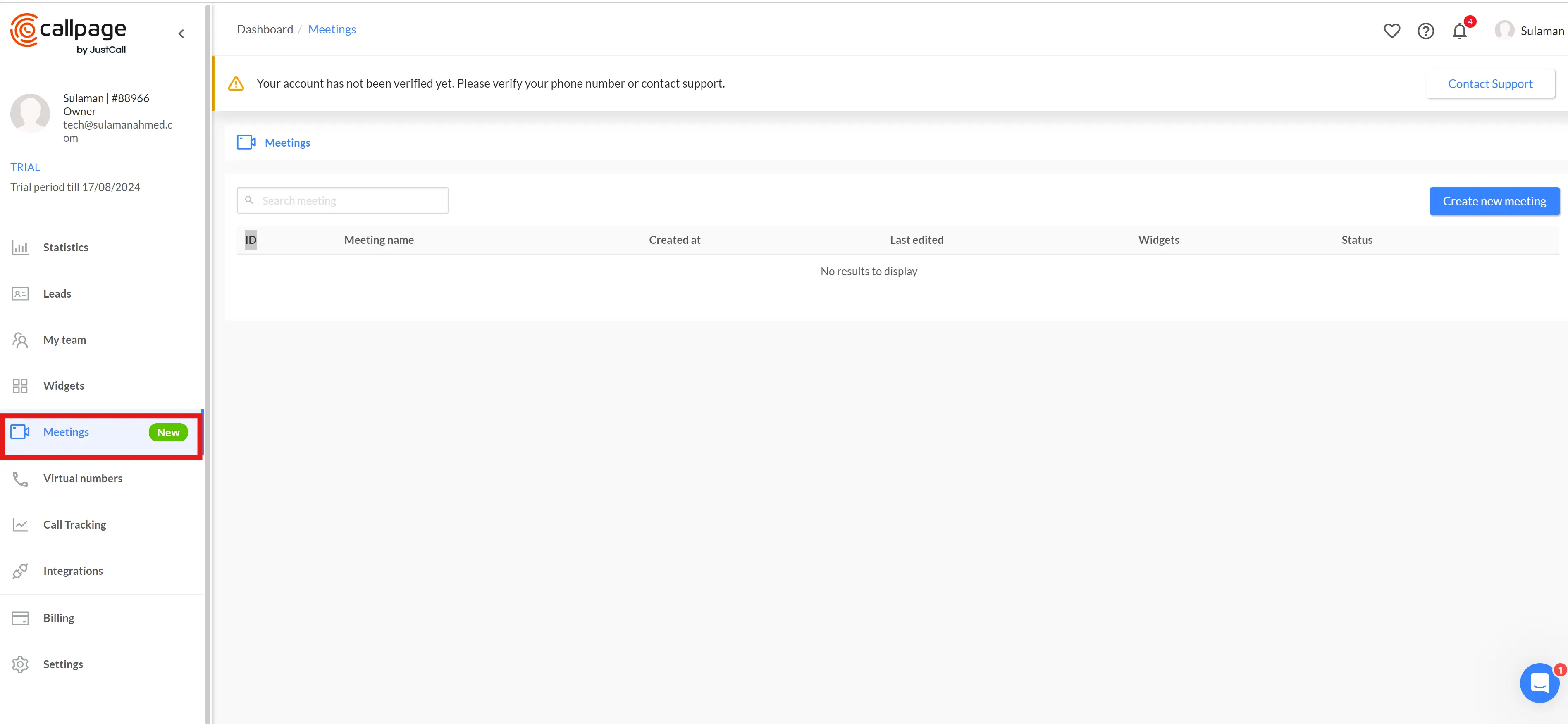
Task: Click the Settings gear icon
Action: [x=20, y=664]
